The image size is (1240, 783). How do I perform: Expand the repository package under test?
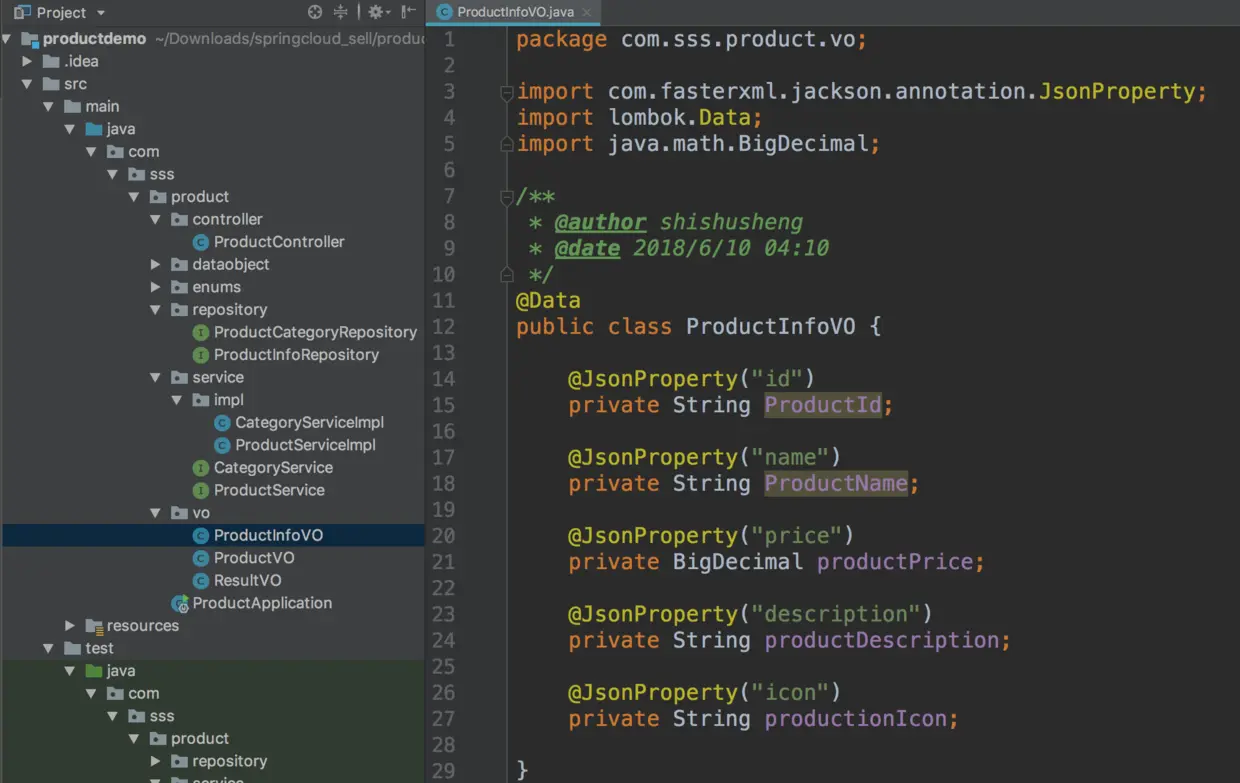click(155, 761)
